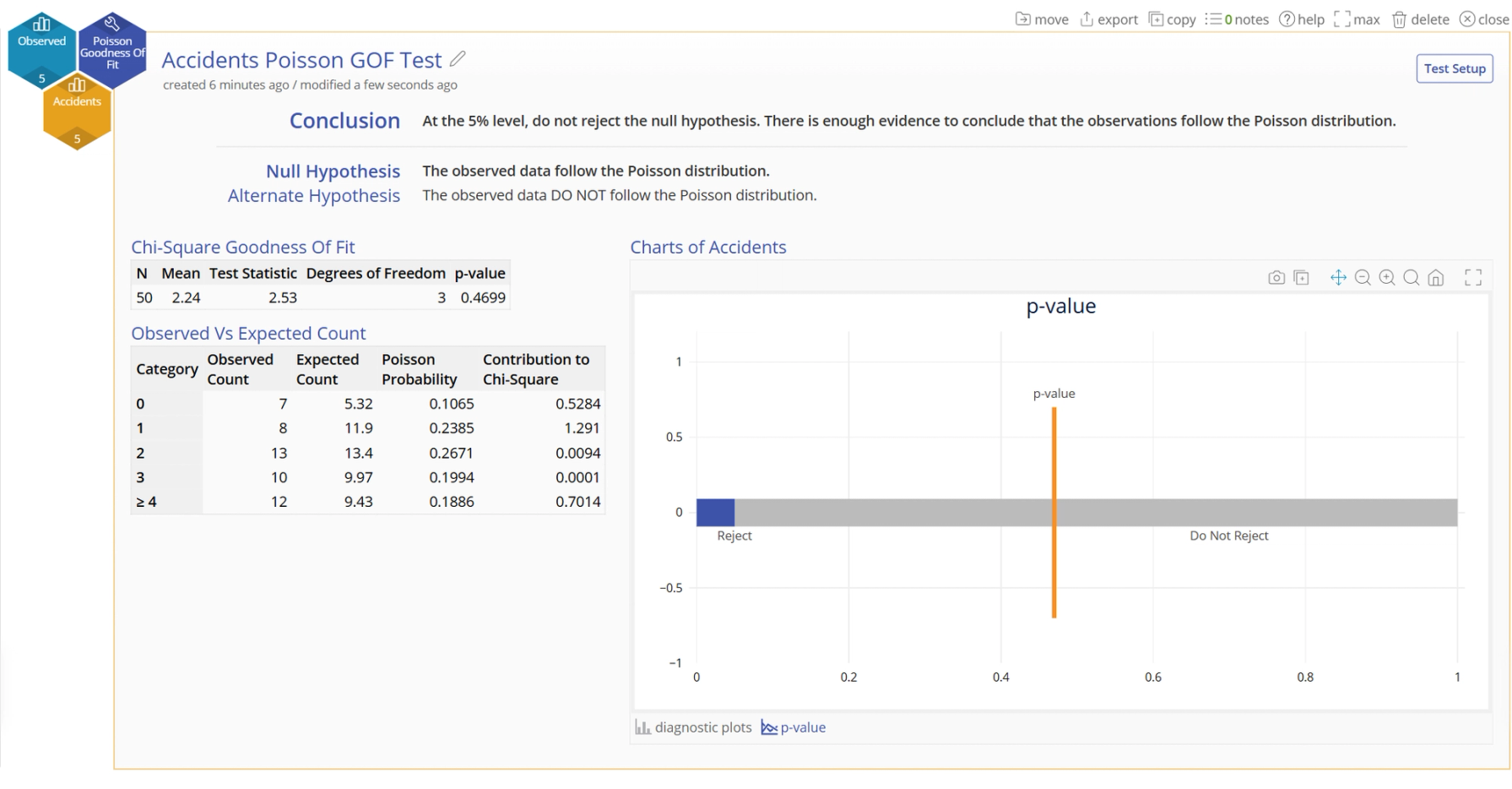Edit the title with the pencil icon

click(x=458, y=59)
